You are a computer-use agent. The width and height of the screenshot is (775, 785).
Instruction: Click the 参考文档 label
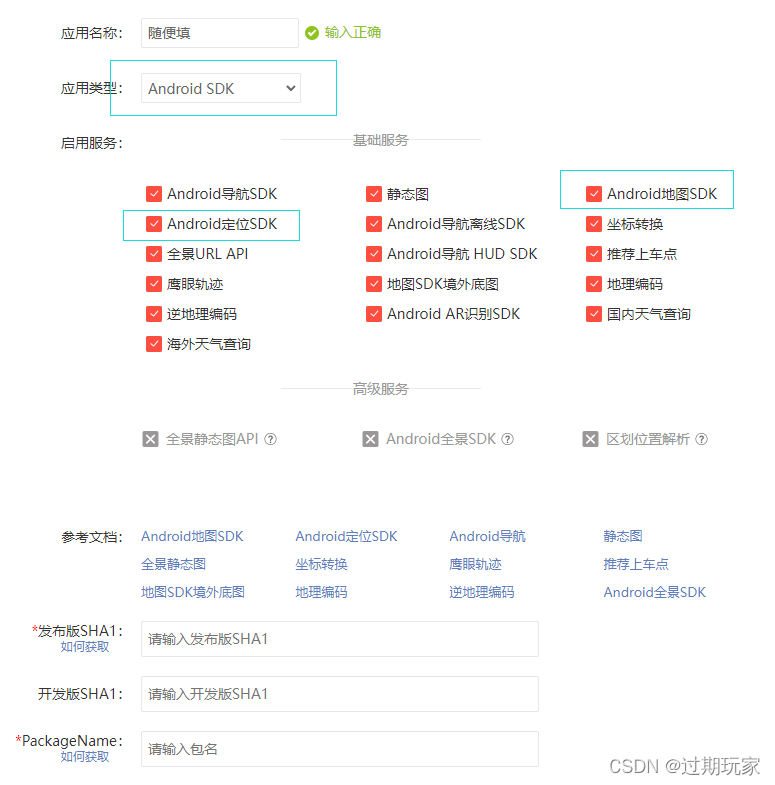[x=92, y=537]
